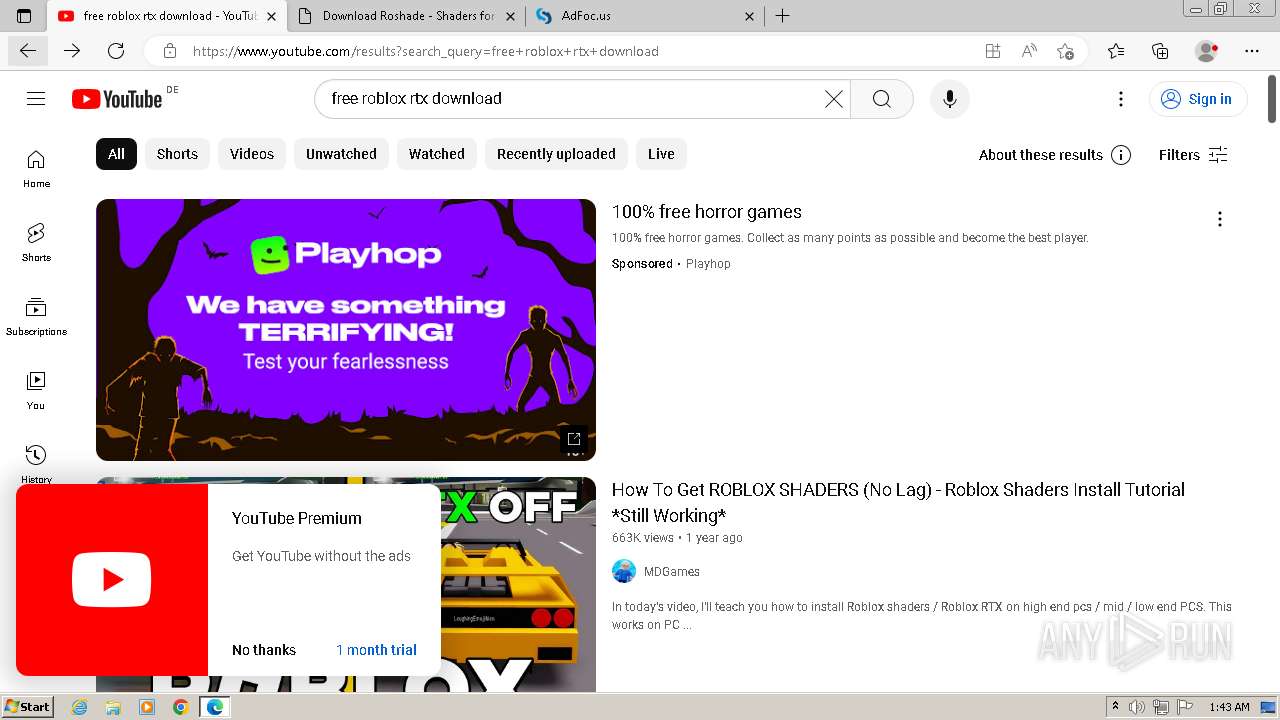Open Edge Settings and more menu

1252,51
